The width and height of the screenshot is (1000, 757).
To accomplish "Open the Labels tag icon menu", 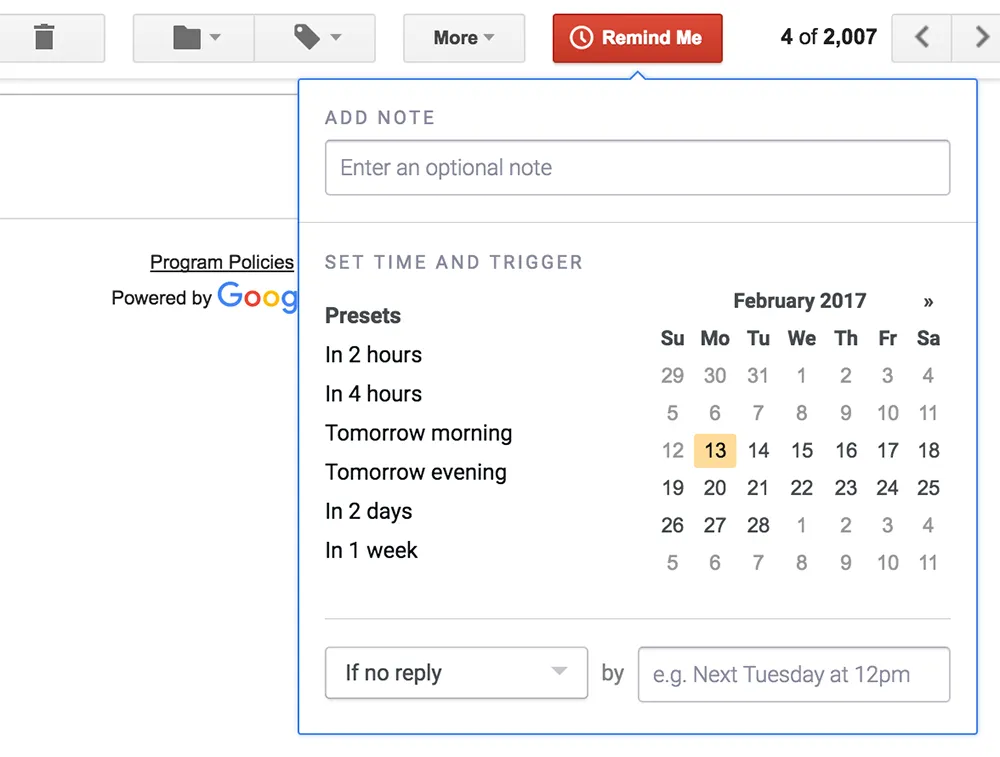I will click(x=314, y=38).
